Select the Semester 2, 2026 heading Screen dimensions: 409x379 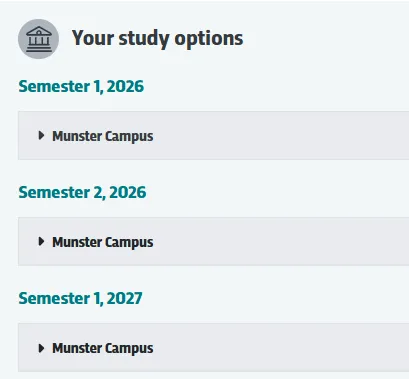click(x=82, y=193)
